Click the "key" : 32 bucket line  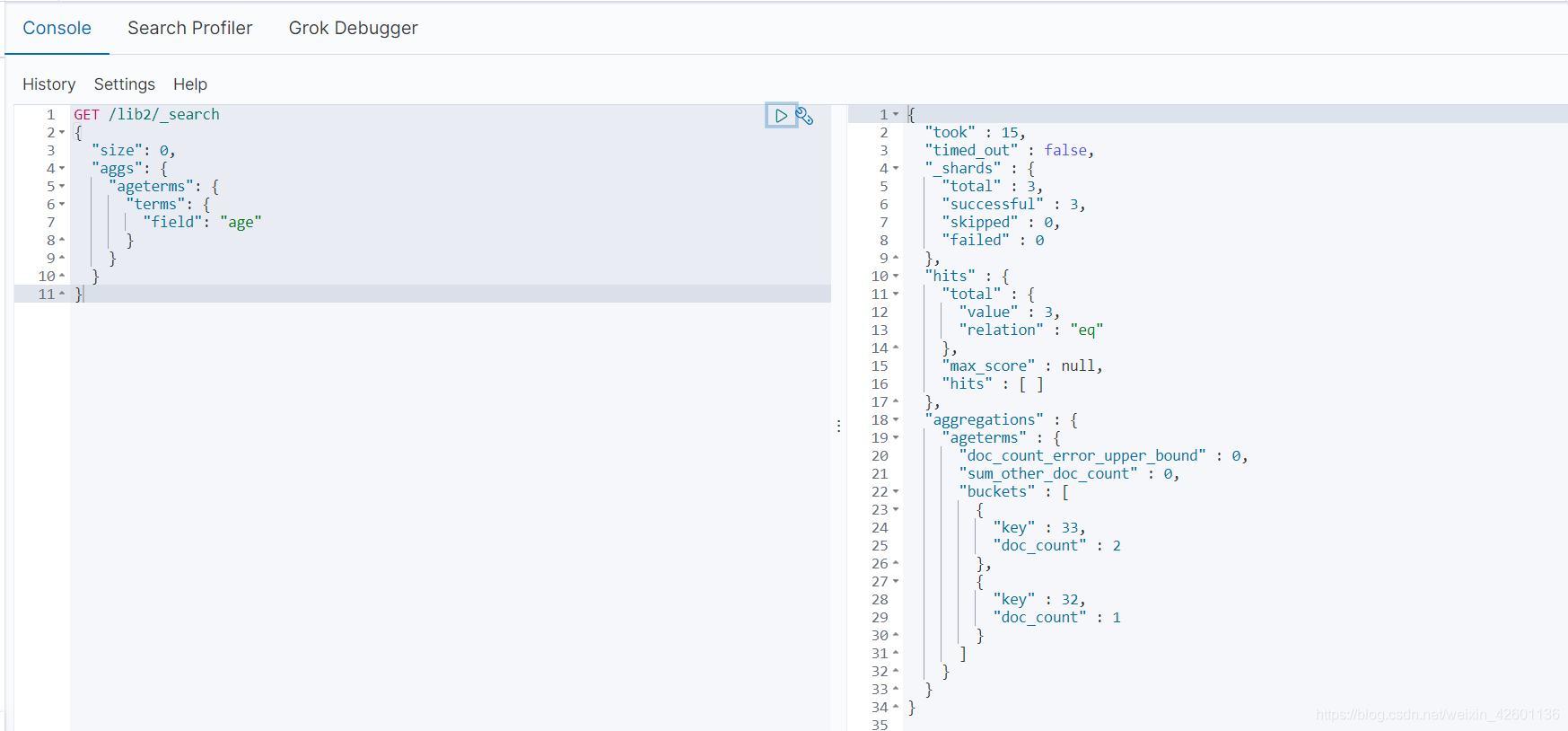pos(1039,599)
